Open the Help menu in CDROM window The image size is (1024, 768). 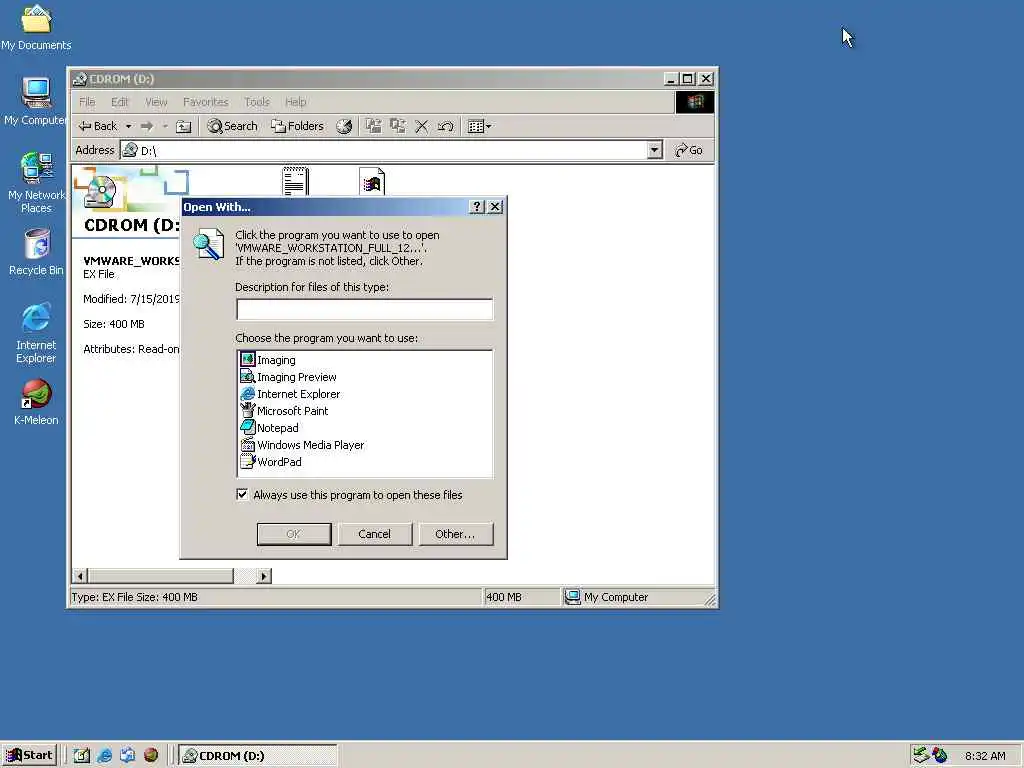click(295, 102)
